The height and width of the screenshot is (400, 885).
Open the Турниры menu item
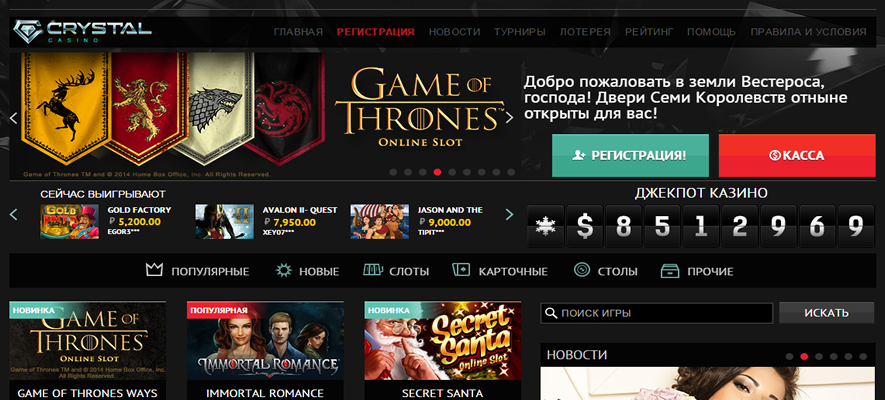[520, 32]
